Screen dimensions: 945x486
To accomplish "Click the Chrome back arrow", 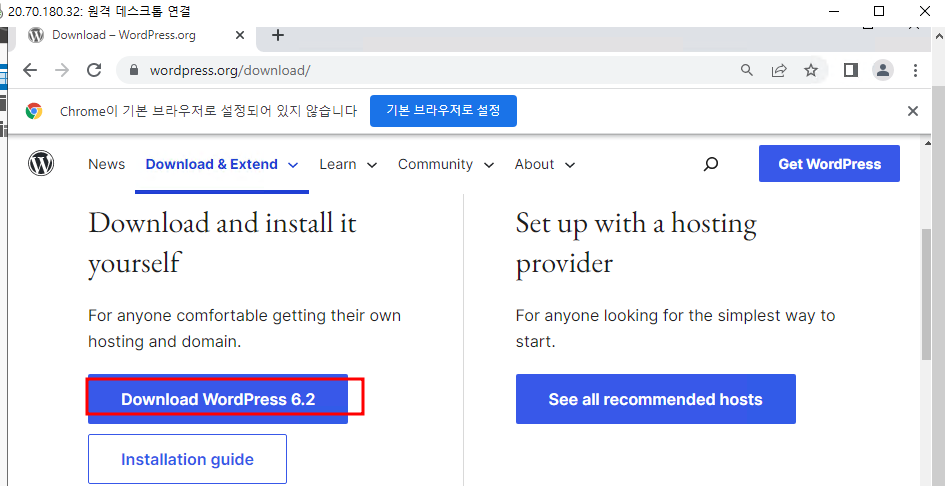I will (x=30, y=71).
